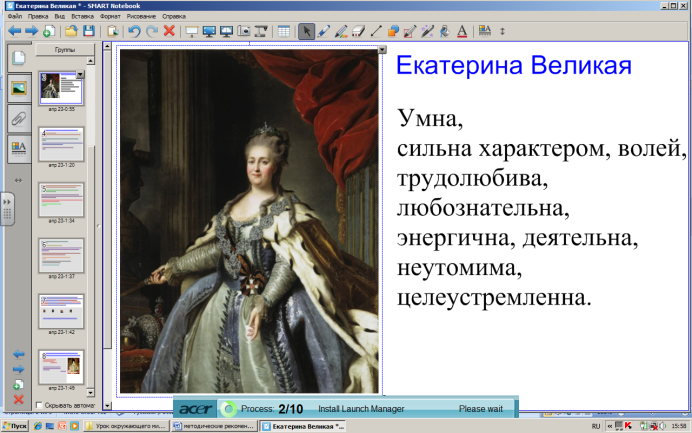
Task: Open the Вид menu
Action: click(x=60, y=16)
